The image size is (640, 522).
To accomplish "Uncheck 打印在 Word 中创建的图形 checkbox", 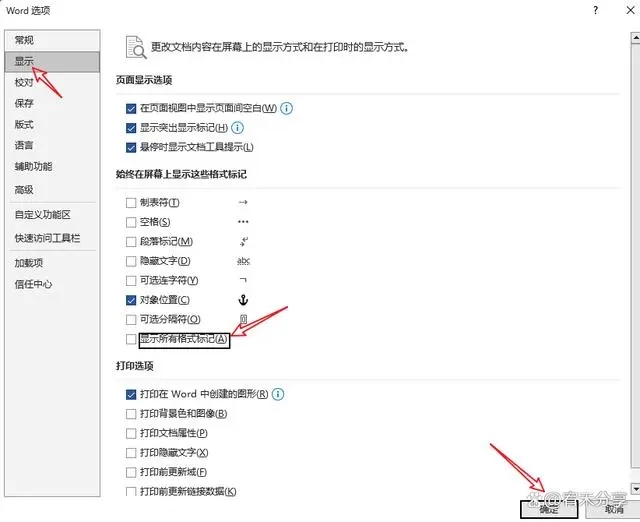I will point(131,395).
